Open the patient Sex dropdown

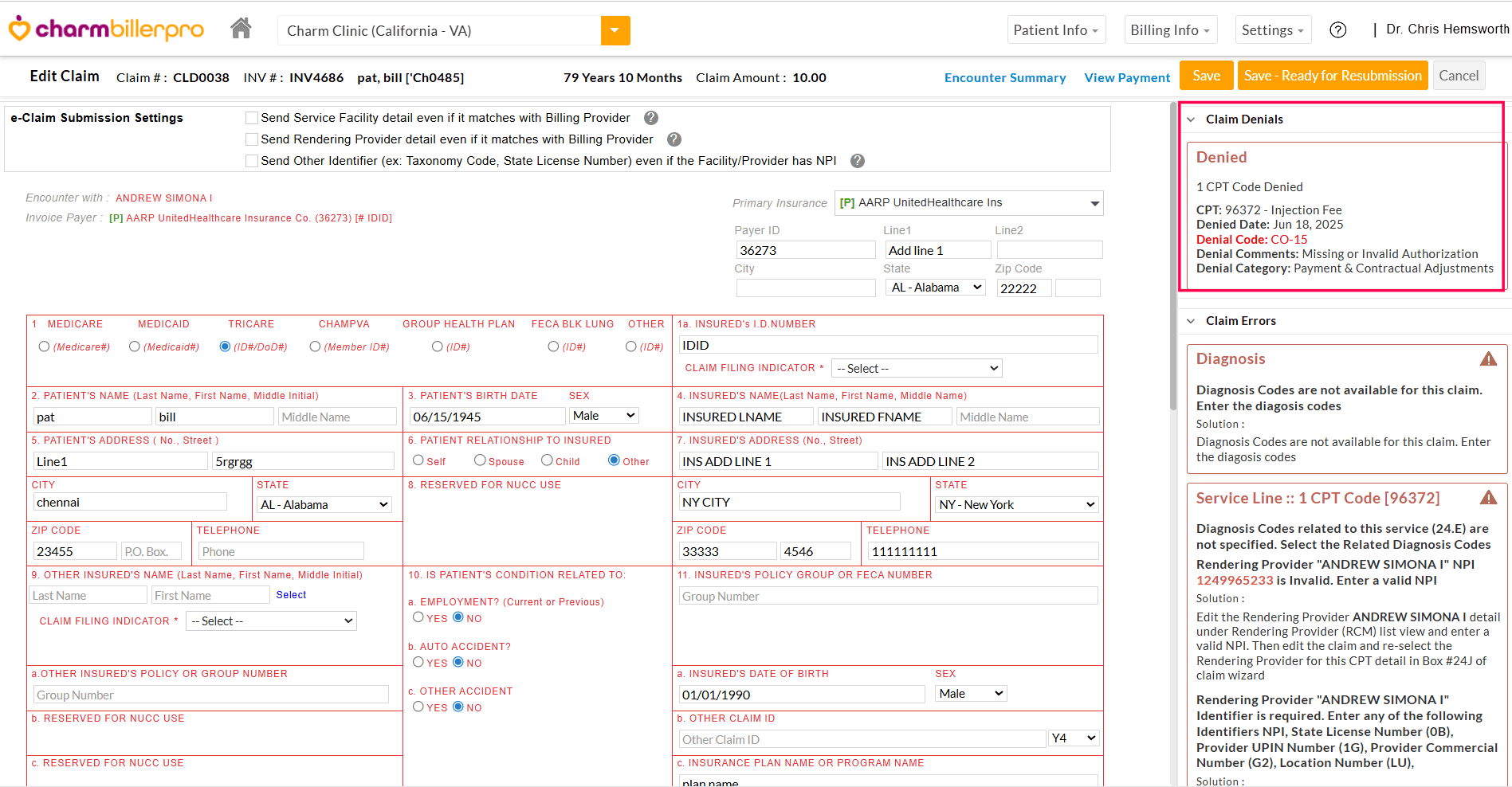click(x=604, y=416)
